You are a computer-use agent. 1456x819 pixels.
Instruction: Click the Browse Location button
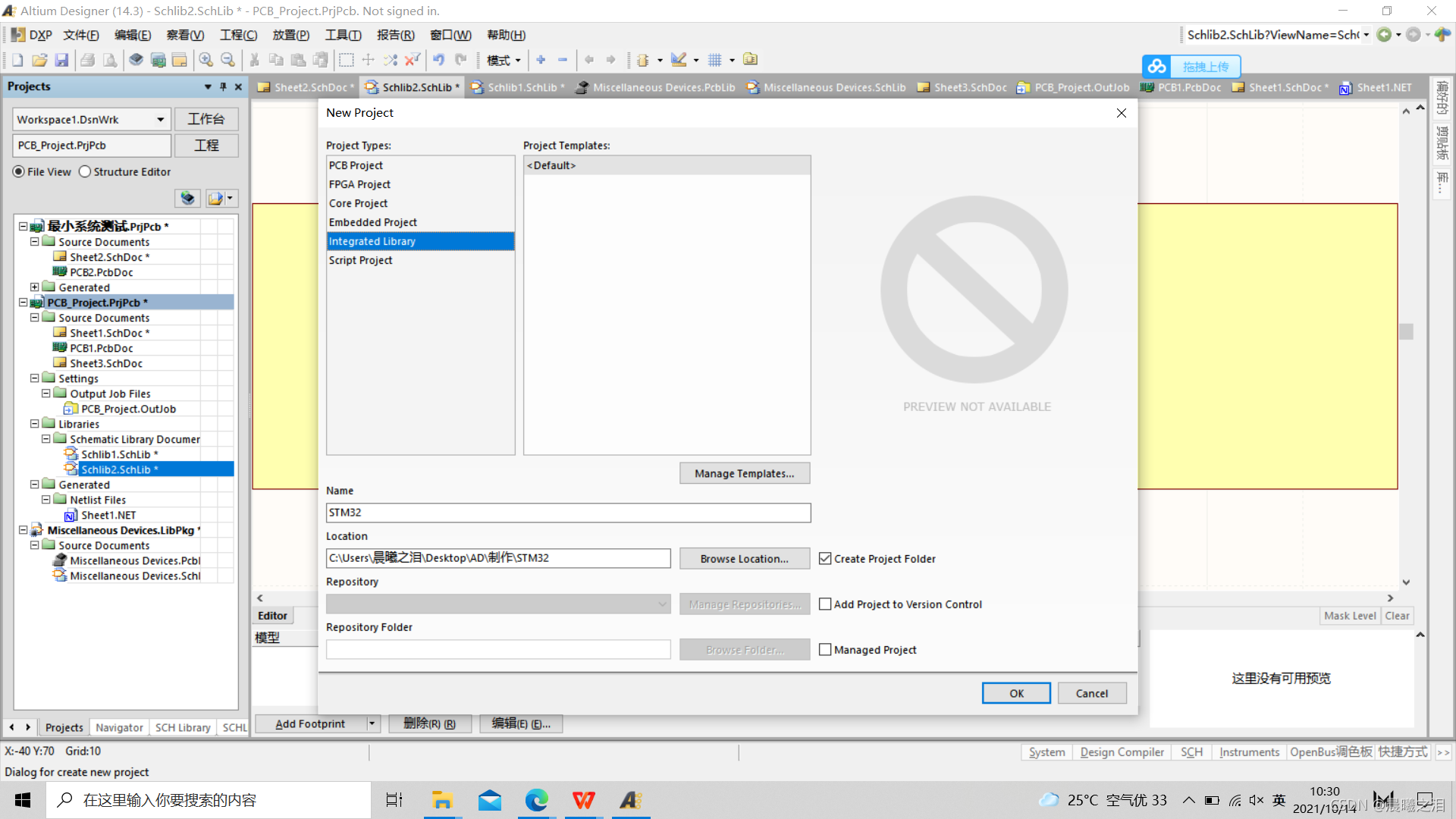(x=744, y=559)
